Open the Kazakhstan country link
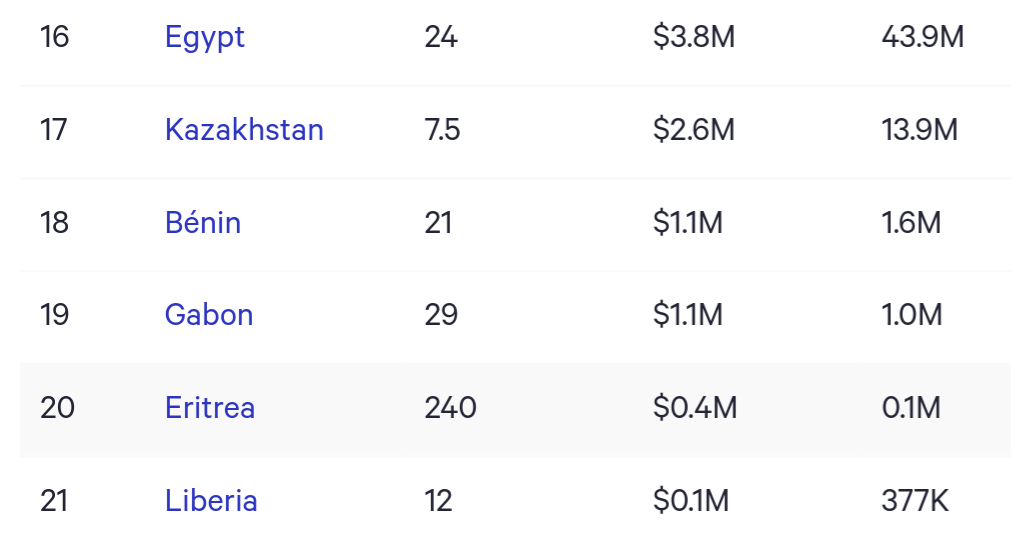Screen dimensions: 1011x538 point(244,130)
